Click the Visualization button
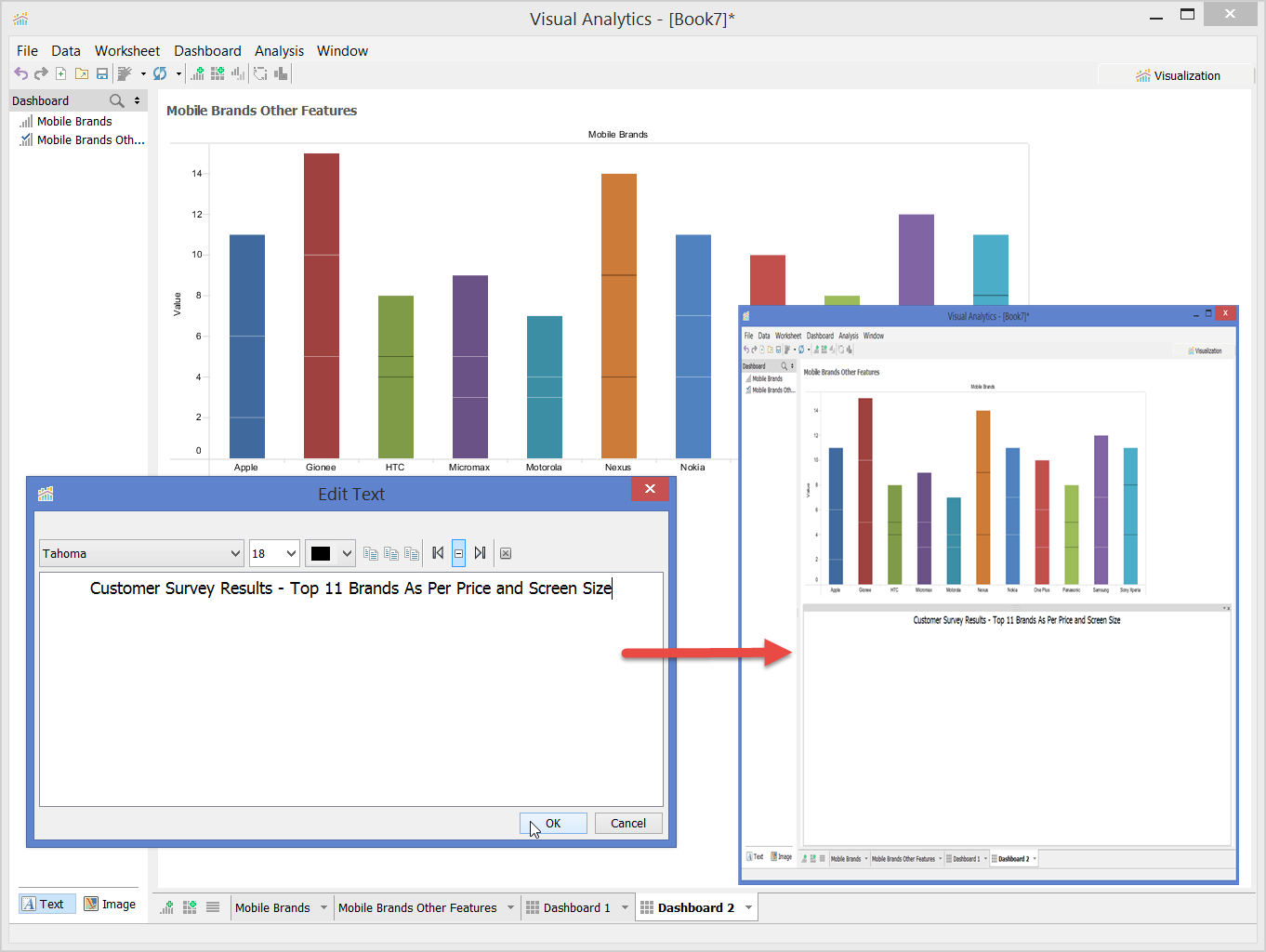The width and height of the screenshot is (1266, 952). [1177, 75]
